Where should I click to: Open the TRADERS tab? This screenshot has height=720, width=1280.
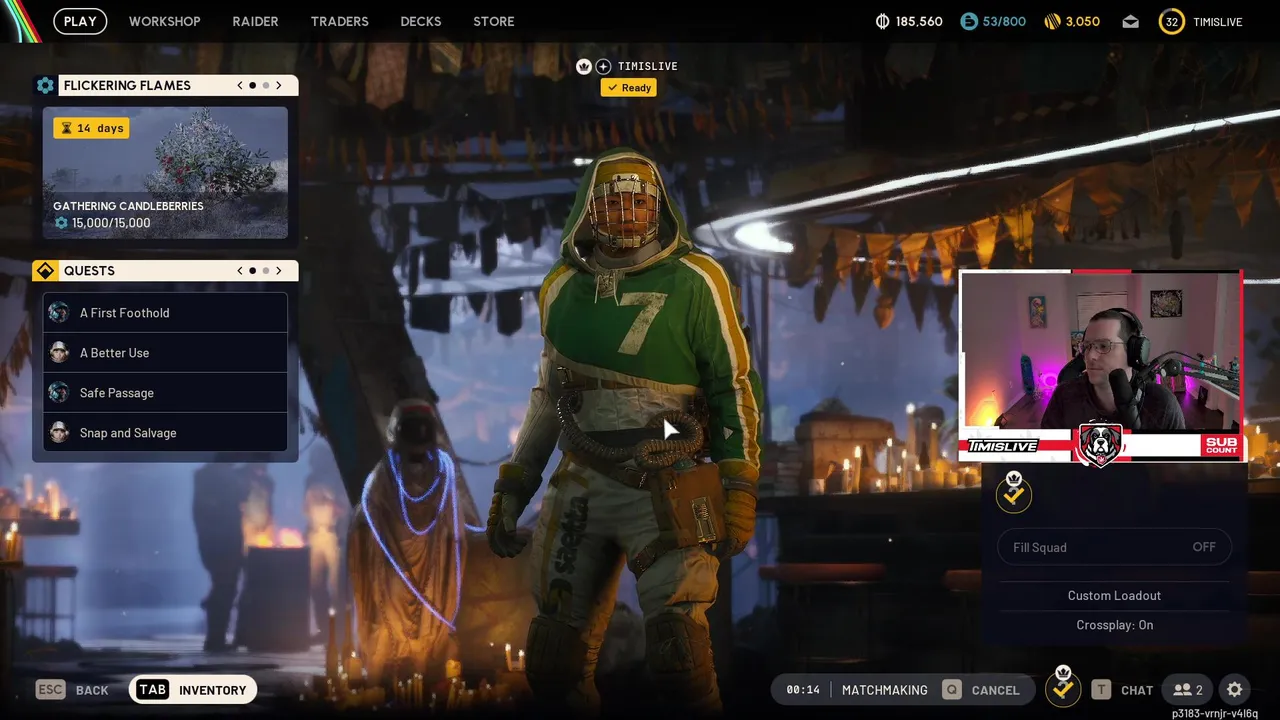pyautogui.click(x=339, y=21)
